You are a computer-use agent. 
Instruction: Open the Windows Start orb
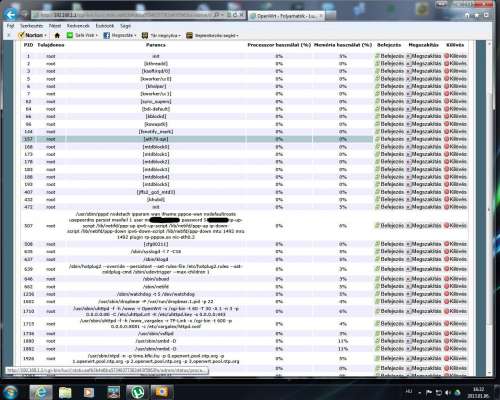click(x=10, y=392)
